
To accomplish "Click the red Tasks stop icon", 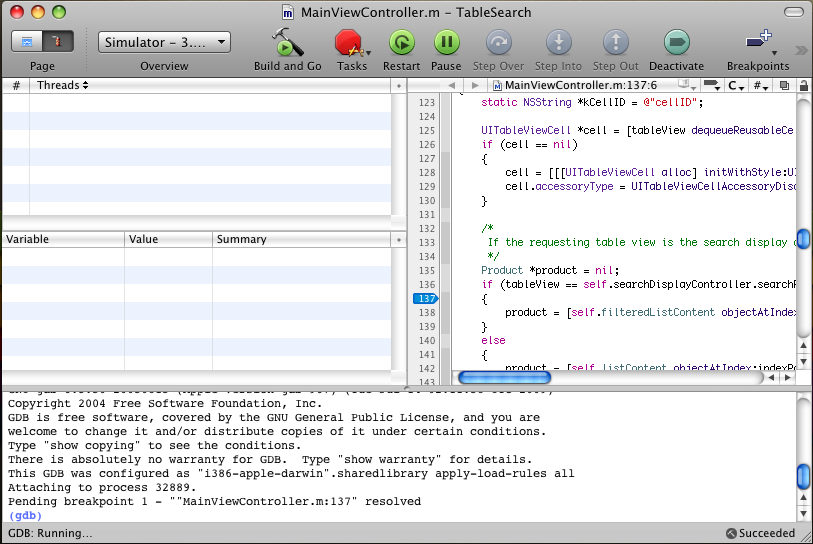I will click(348, 43).
